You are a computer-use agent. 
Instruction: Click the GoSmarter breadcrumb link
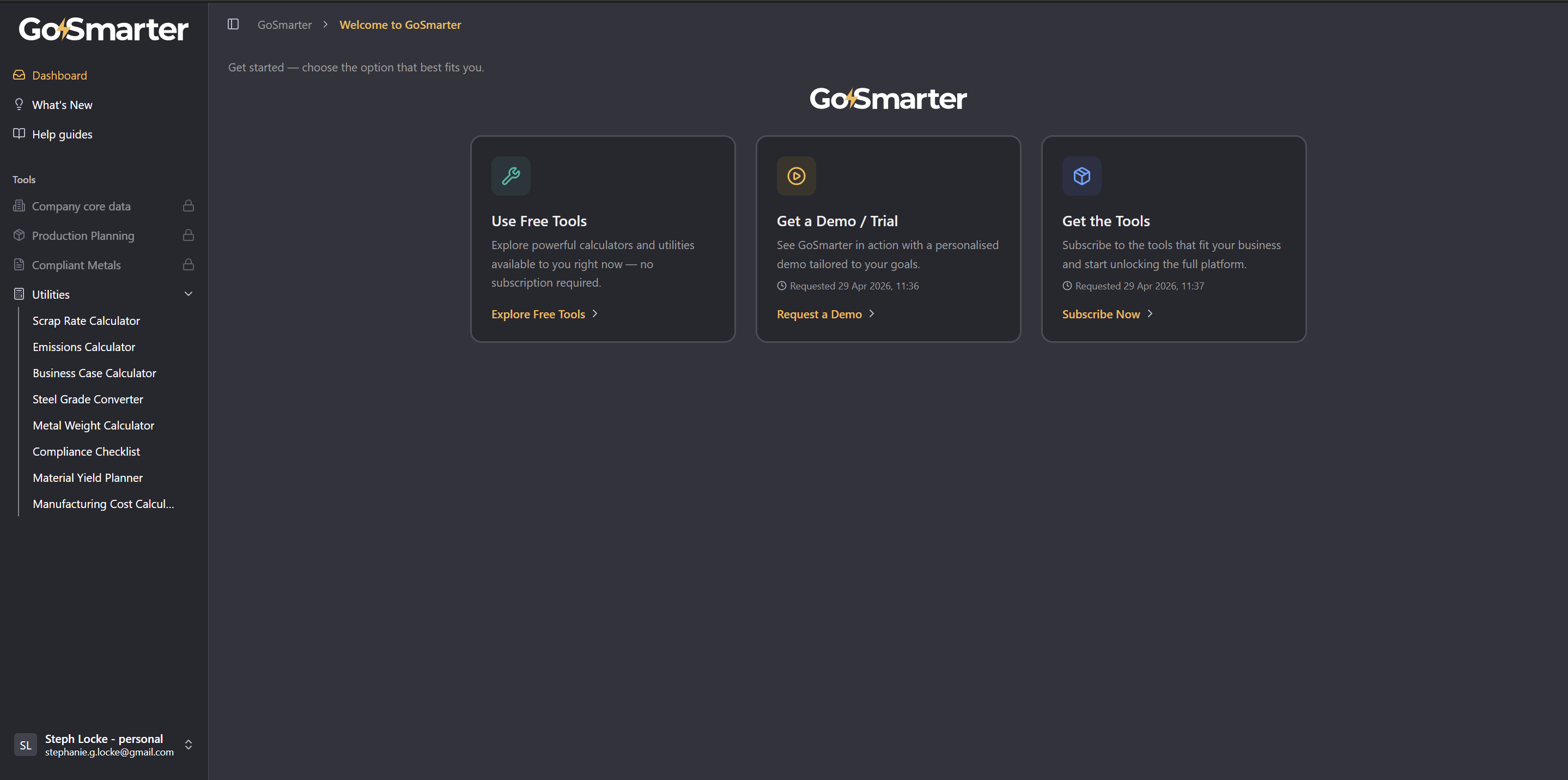point(284,25)
